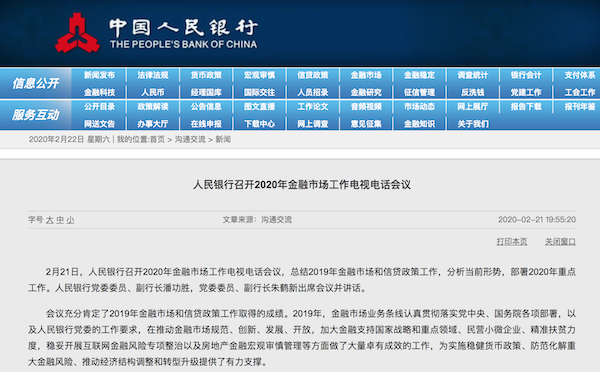Open 公告信息 navigation link

tap(206, 107)
